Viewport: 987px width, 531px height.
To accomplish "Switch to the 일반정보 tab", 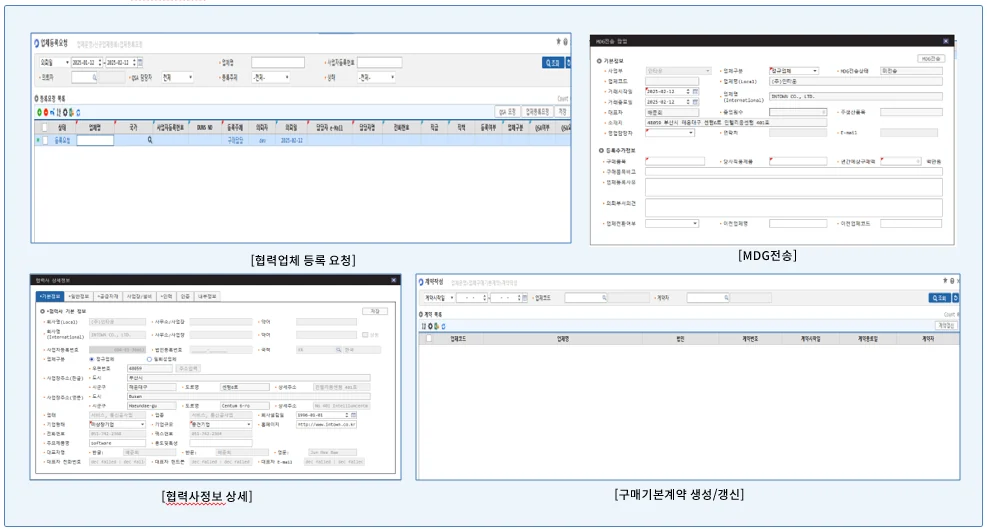I will tap(79, 296).
